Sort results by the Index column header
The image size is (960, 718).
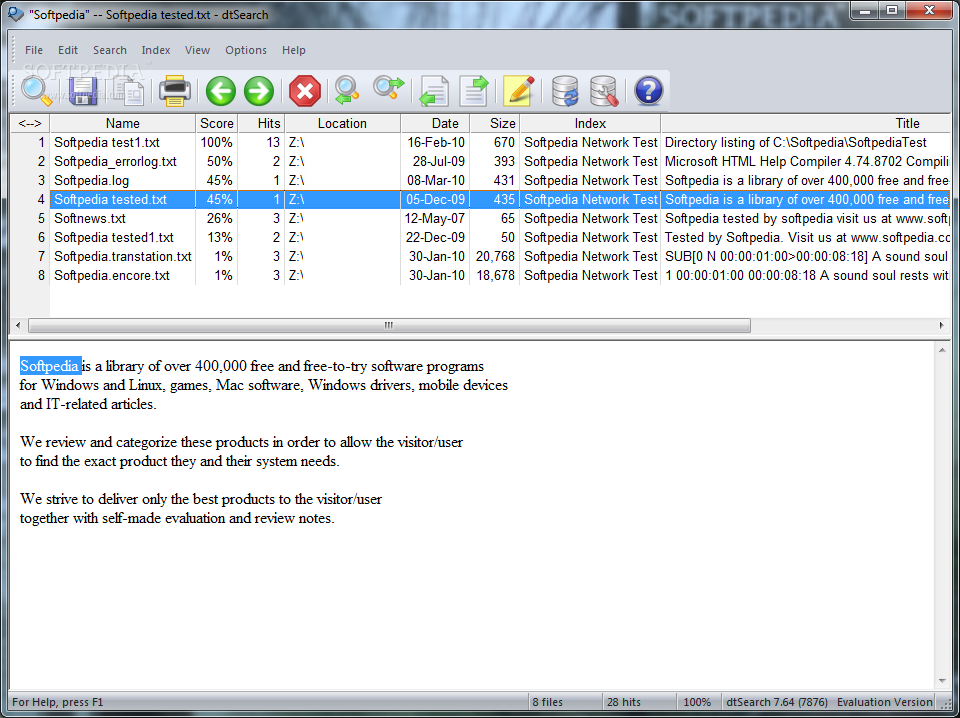pyautogui.click(x=590, y=123)
